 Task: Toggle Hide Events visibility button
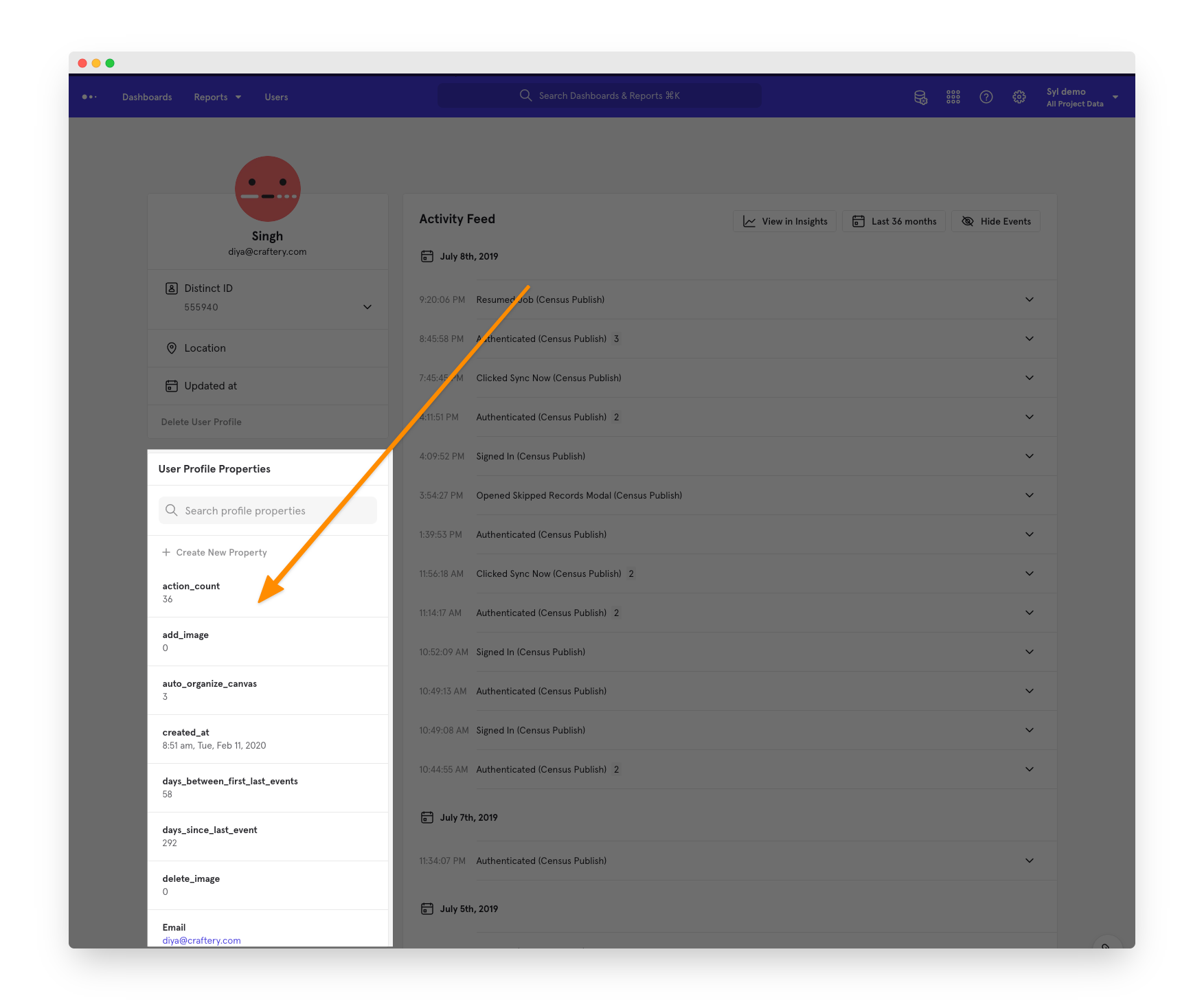pyautogui.click(x=996, y=221)
